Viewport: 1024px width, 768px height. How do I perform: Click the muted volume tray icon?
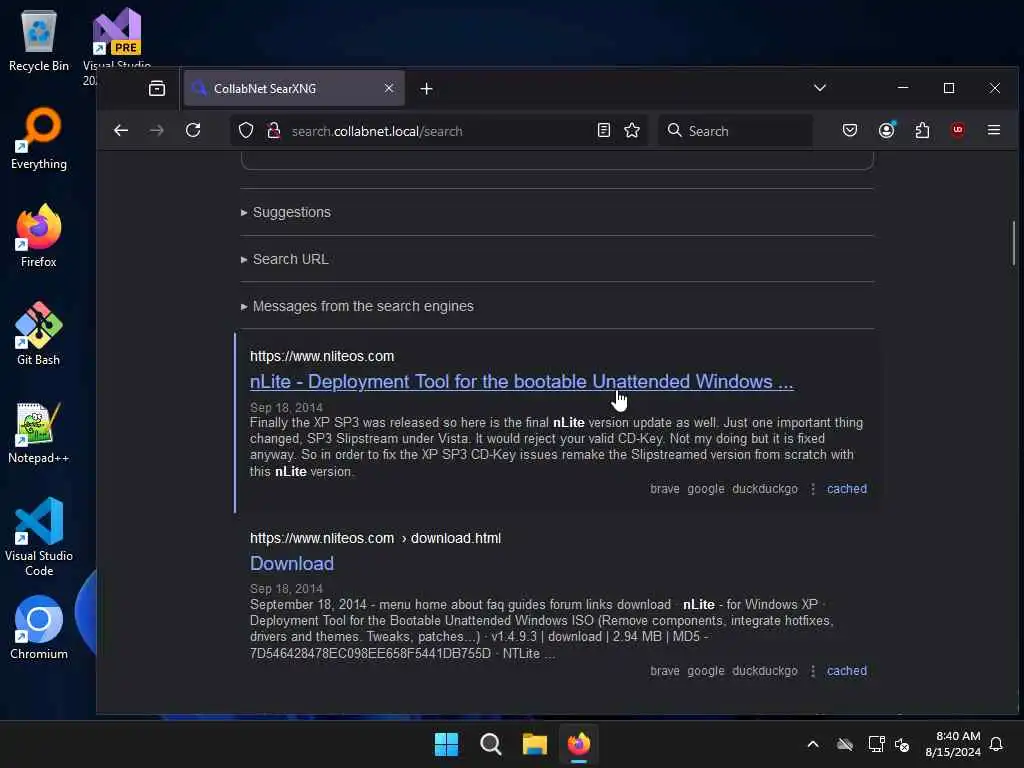tap(902, 744)
